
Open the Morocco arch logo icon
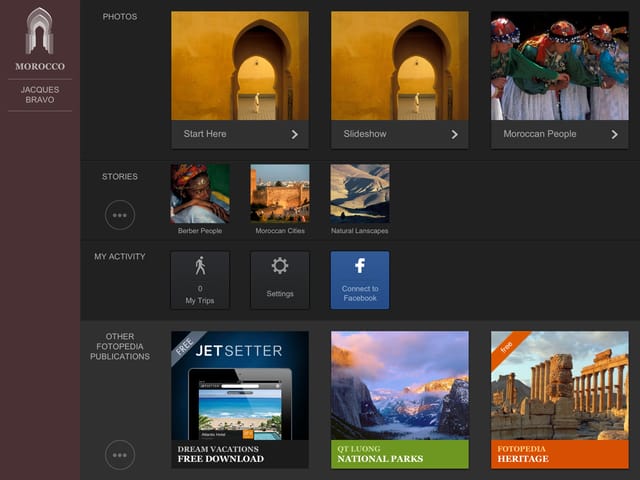(x=40, y=31)
